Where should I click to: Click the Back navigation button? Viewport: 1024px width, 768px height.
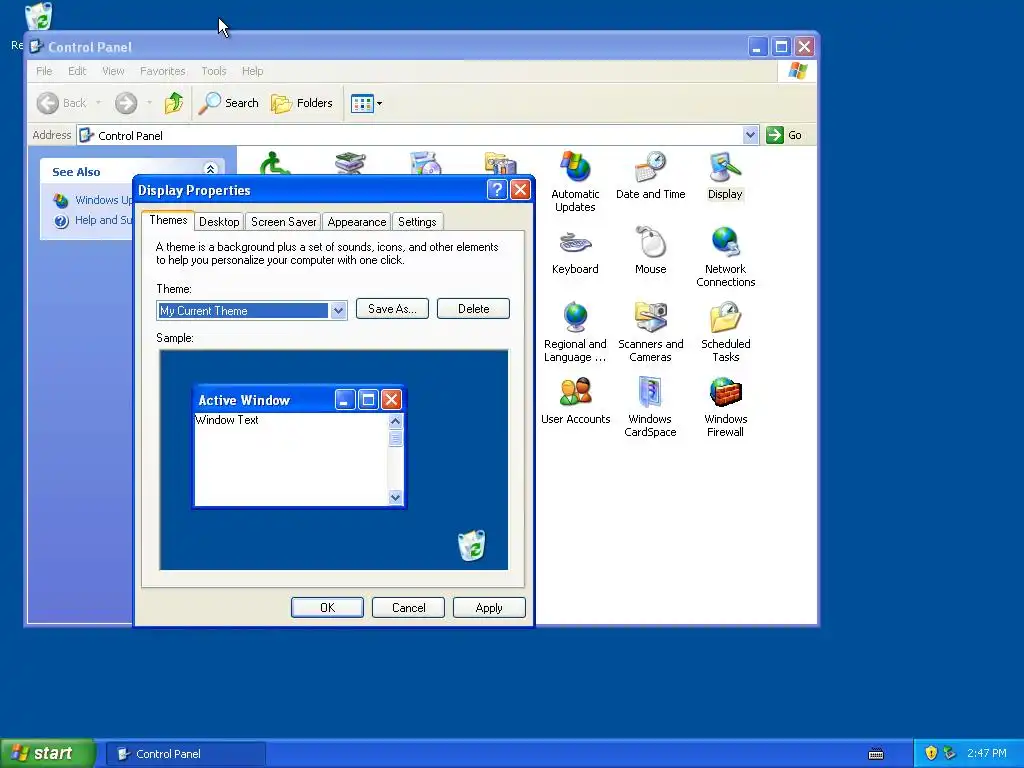[x=61, y=103]
